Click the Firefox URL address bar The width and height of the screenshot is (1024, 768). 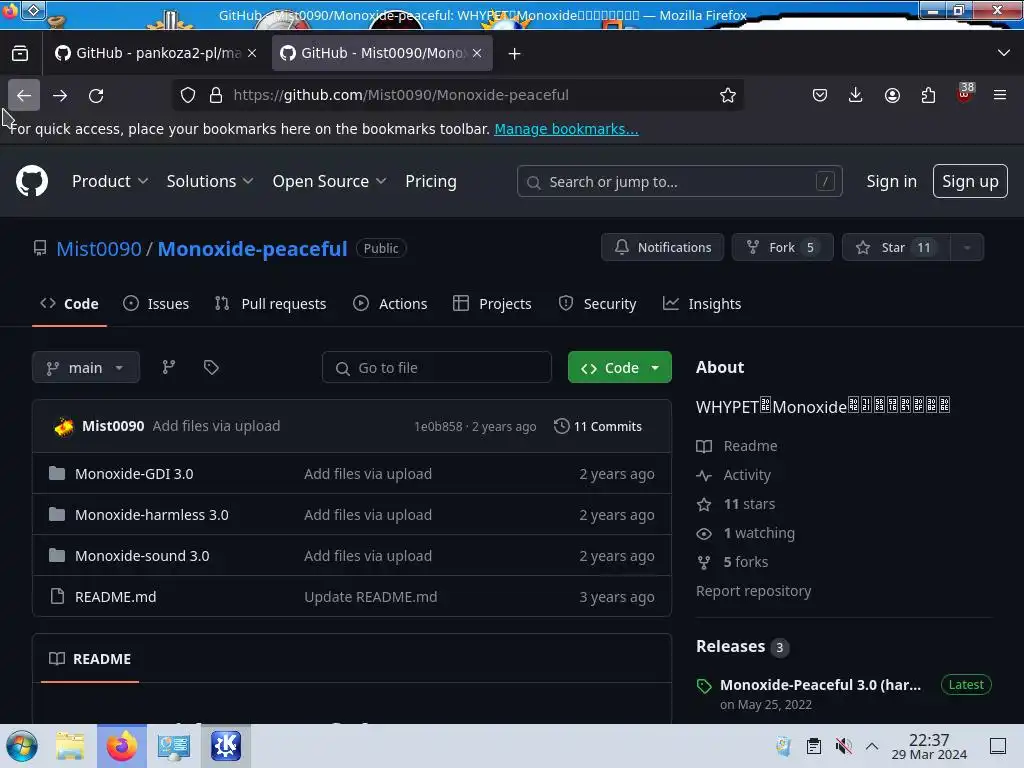(457, 95)
